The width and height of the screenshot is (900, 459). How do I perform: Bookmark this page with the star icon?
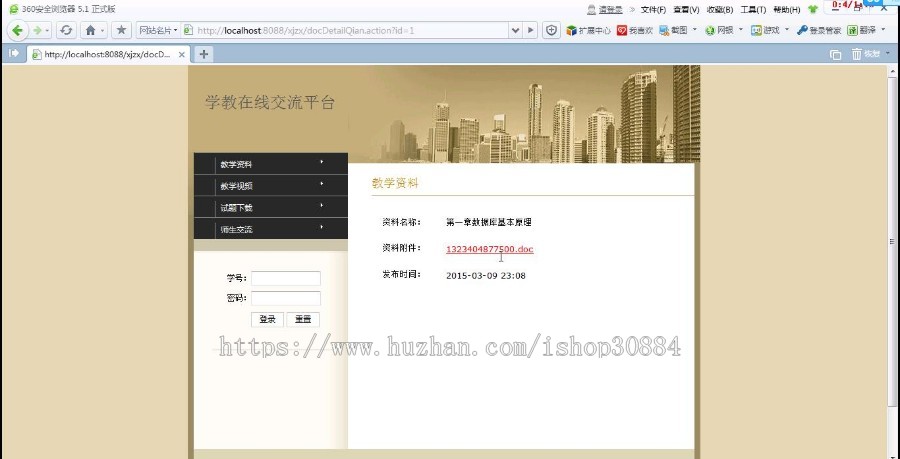(x=121, y=30)
